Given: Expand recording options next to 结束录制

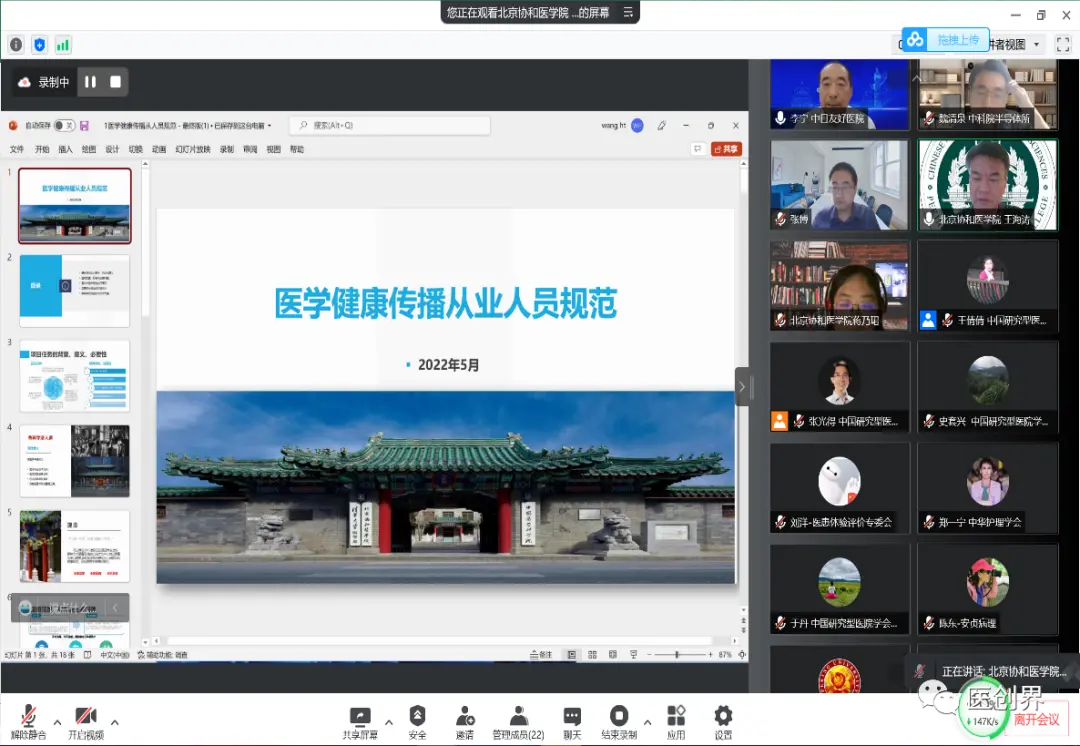Looking at the screenshot, I should pyautogui.click(x=647, y=722).
